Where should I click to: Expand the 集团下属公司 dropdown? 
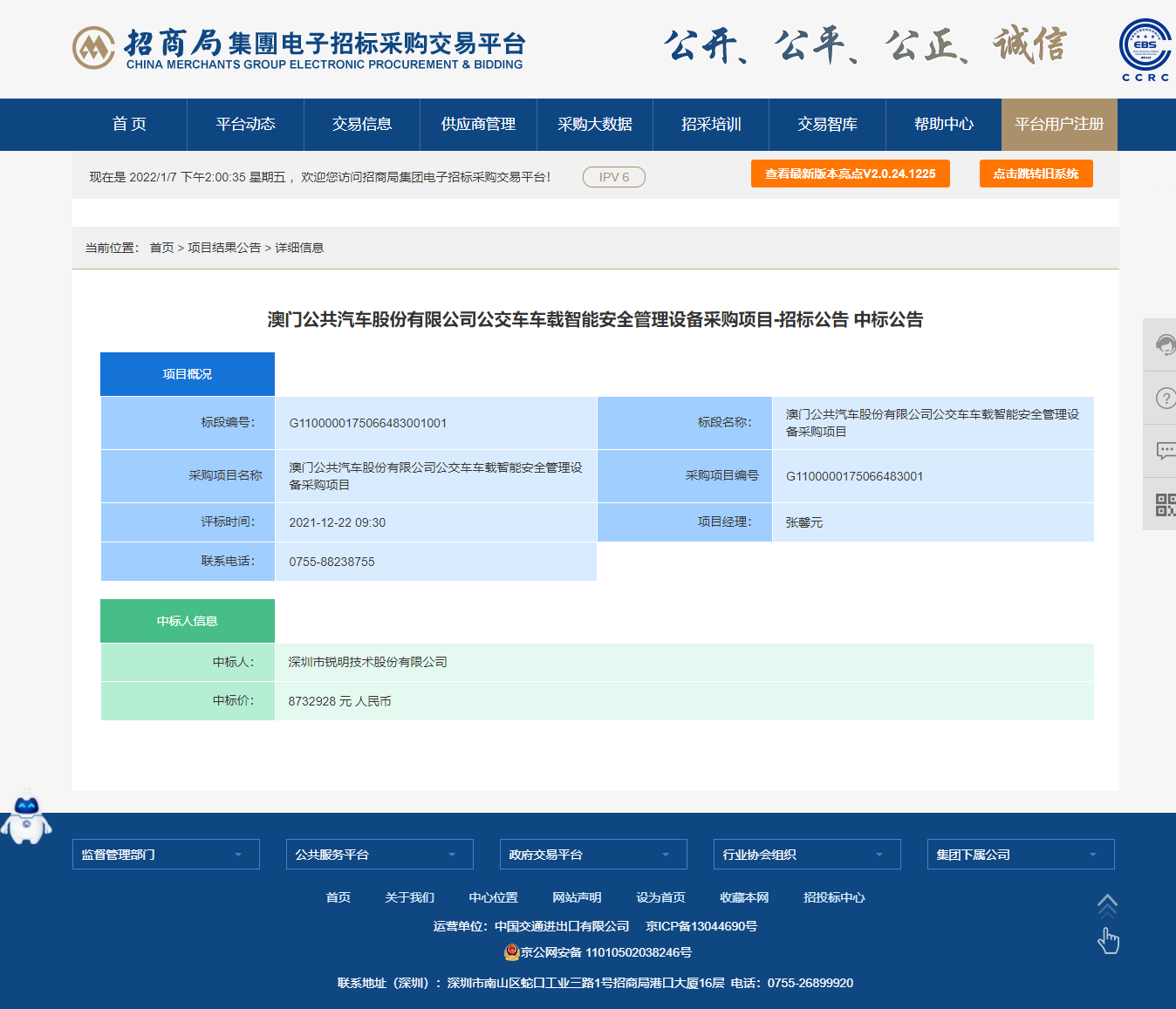coord(1021,855)
